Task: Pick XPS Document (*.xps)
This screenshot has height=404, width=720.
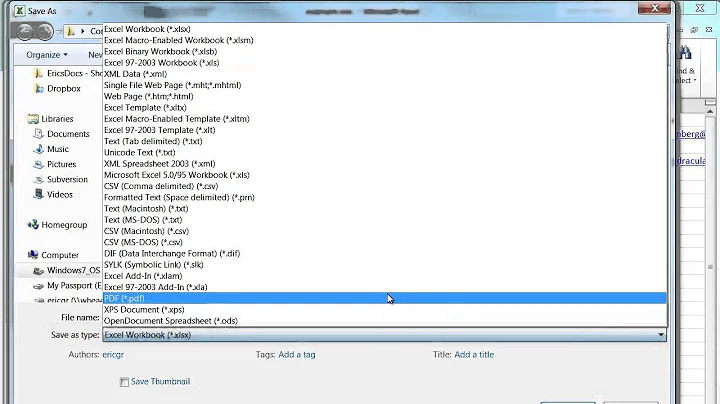Action: 385,310
